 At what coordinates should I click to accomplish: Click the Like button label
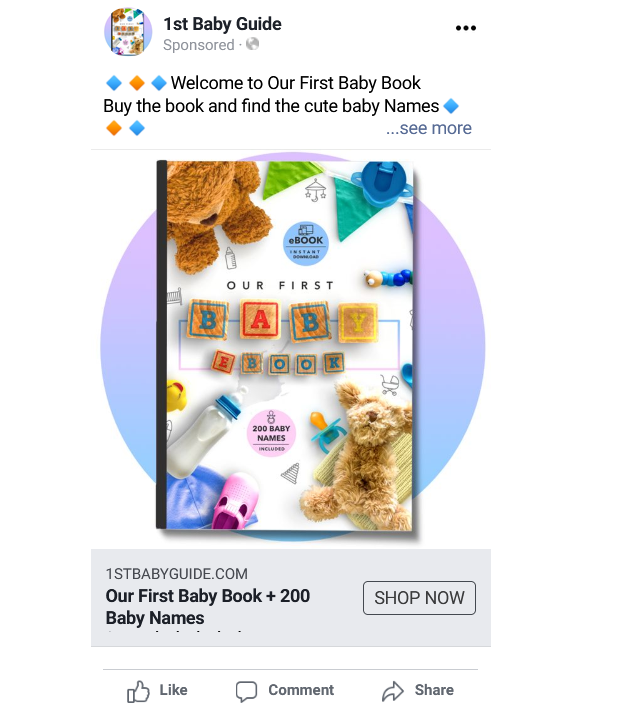[x=173, y=690]
